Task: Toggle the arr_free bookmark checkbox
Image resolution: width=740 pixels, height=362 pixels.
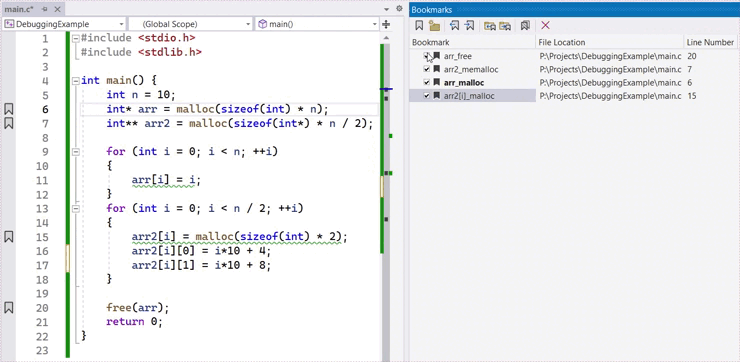Action: tap(427, 56)
